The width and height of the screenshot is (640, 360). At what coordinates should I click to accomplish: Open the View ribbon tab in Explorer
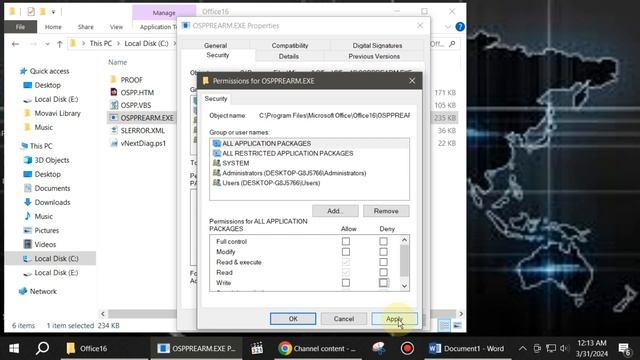point(116,27)
